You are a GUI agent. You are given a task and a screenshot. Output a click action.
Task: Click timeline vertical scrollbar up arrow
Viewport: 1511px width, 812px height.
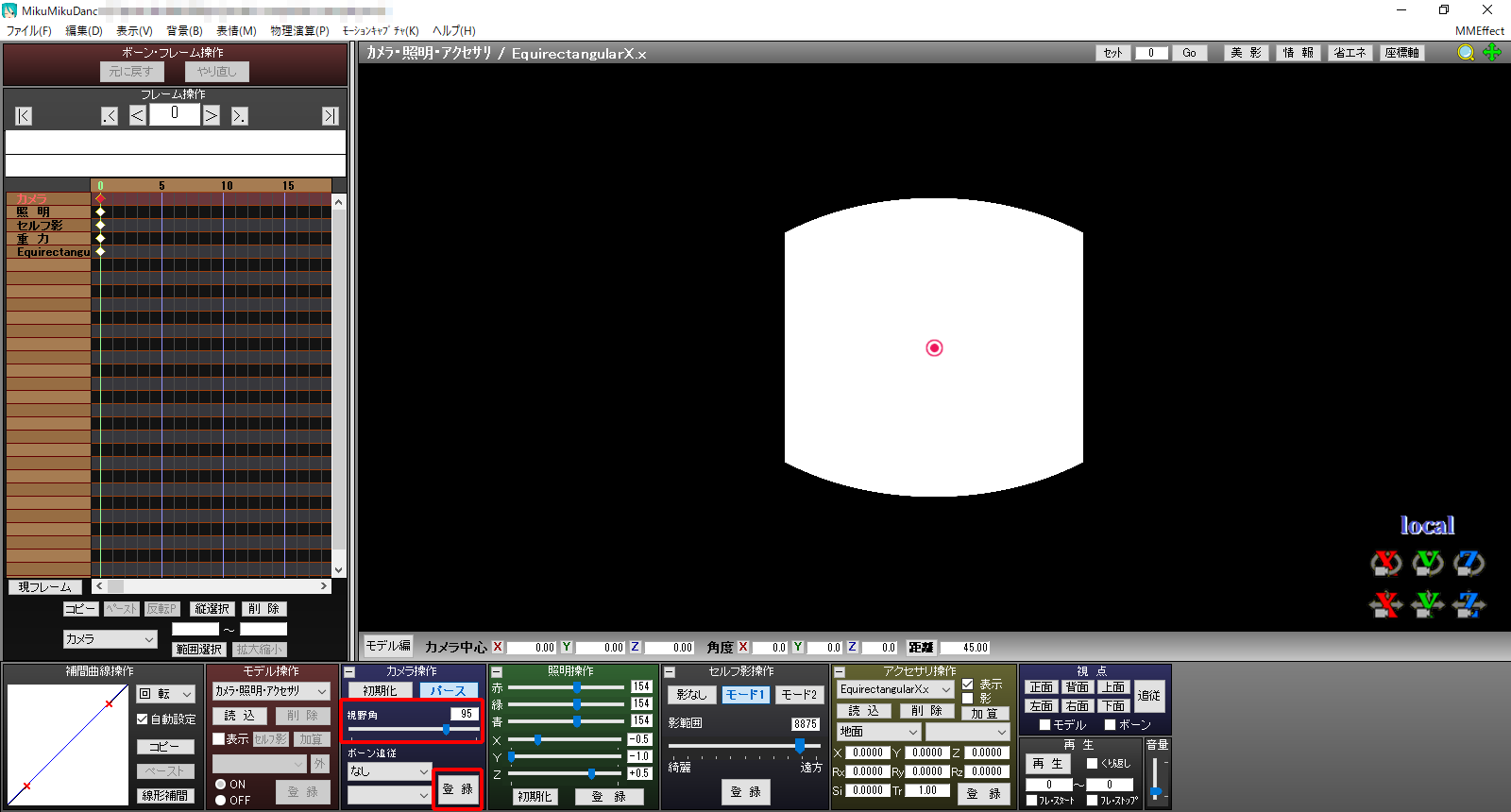tap(339, 201)
